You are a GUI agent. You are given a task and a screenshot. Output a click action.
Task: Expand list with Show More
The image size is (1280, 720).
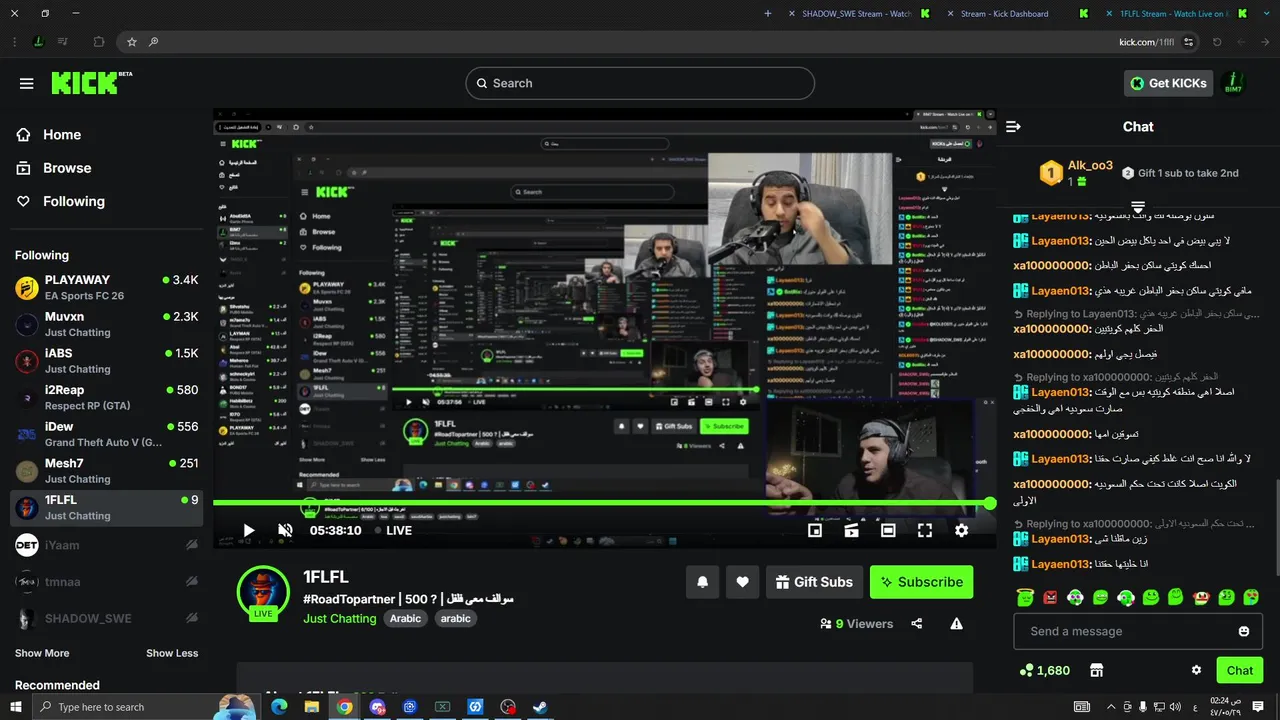coord(42,653)
